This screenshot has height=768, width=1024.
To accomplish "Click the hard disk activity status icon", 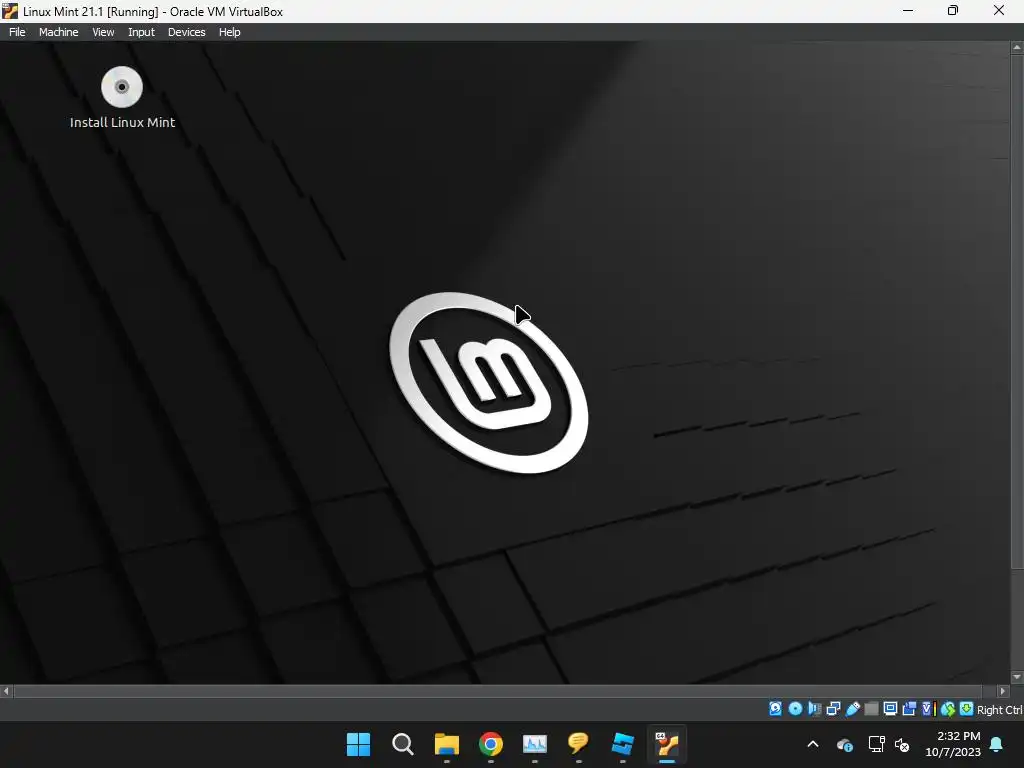I will [x=775, y=709].
